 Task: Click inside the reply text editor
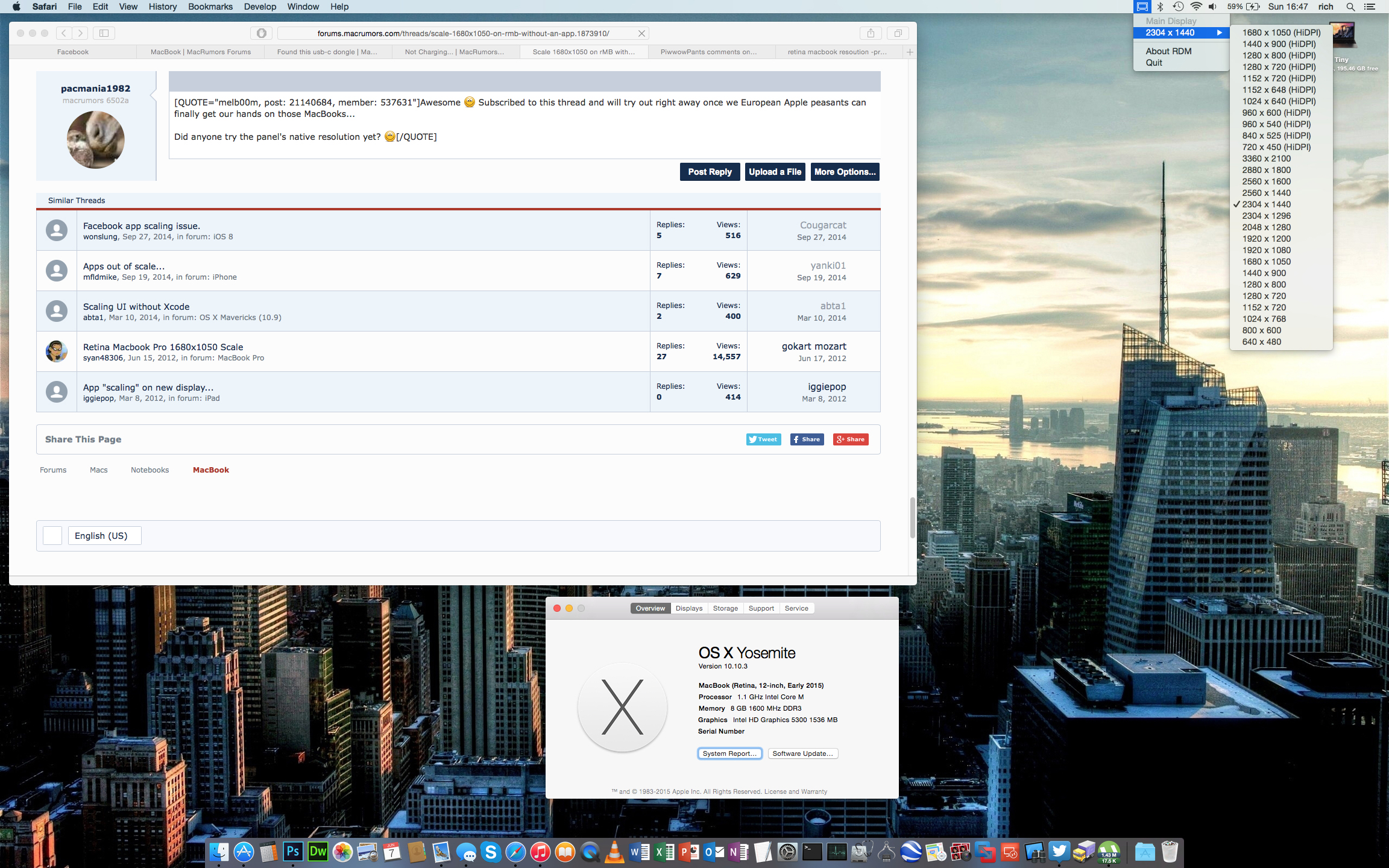pos(524,125)
